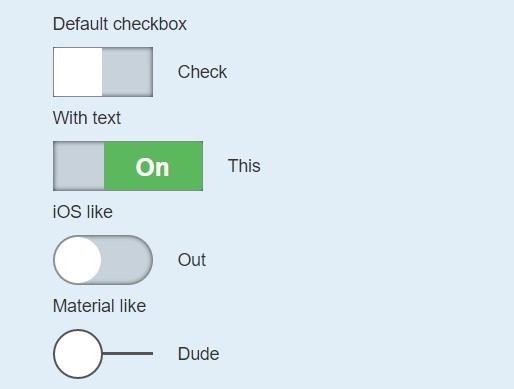Turn off the green On switch
Screen dimensions: 514x389
tap(128, 166)
